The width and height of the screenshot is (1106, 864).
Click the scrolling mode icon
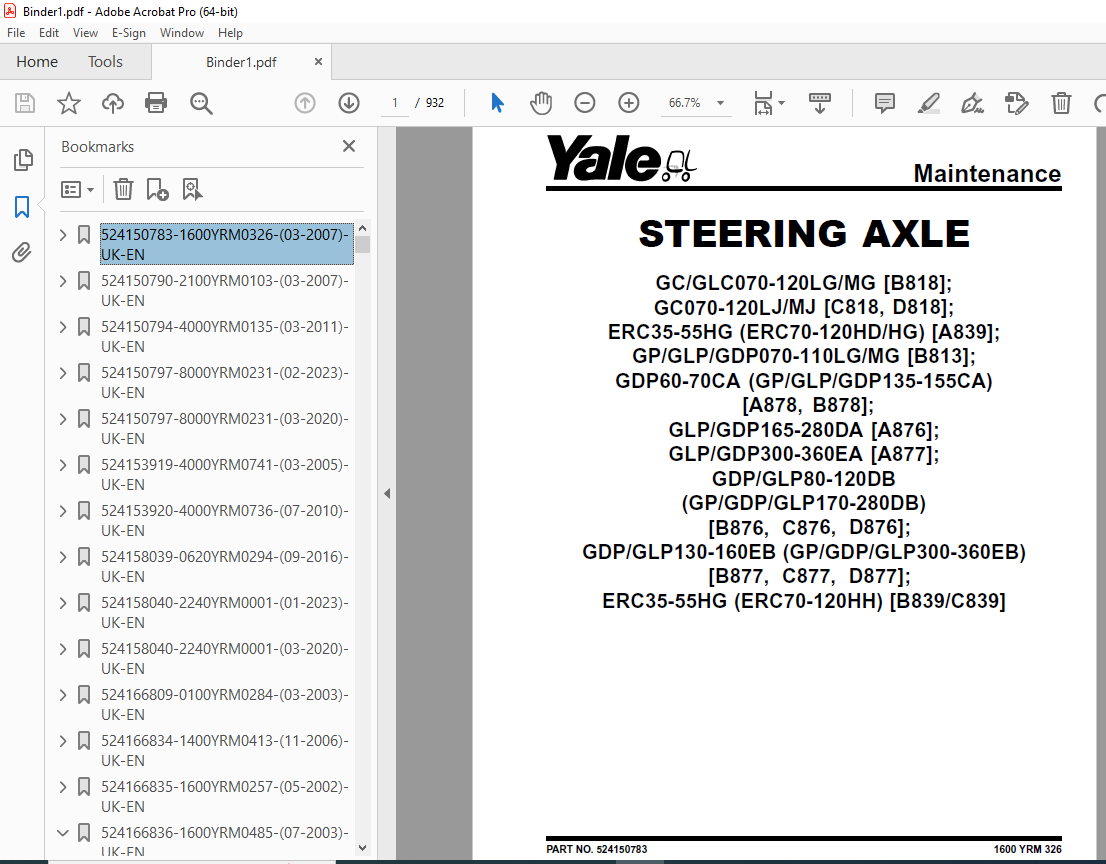(820, 103)
